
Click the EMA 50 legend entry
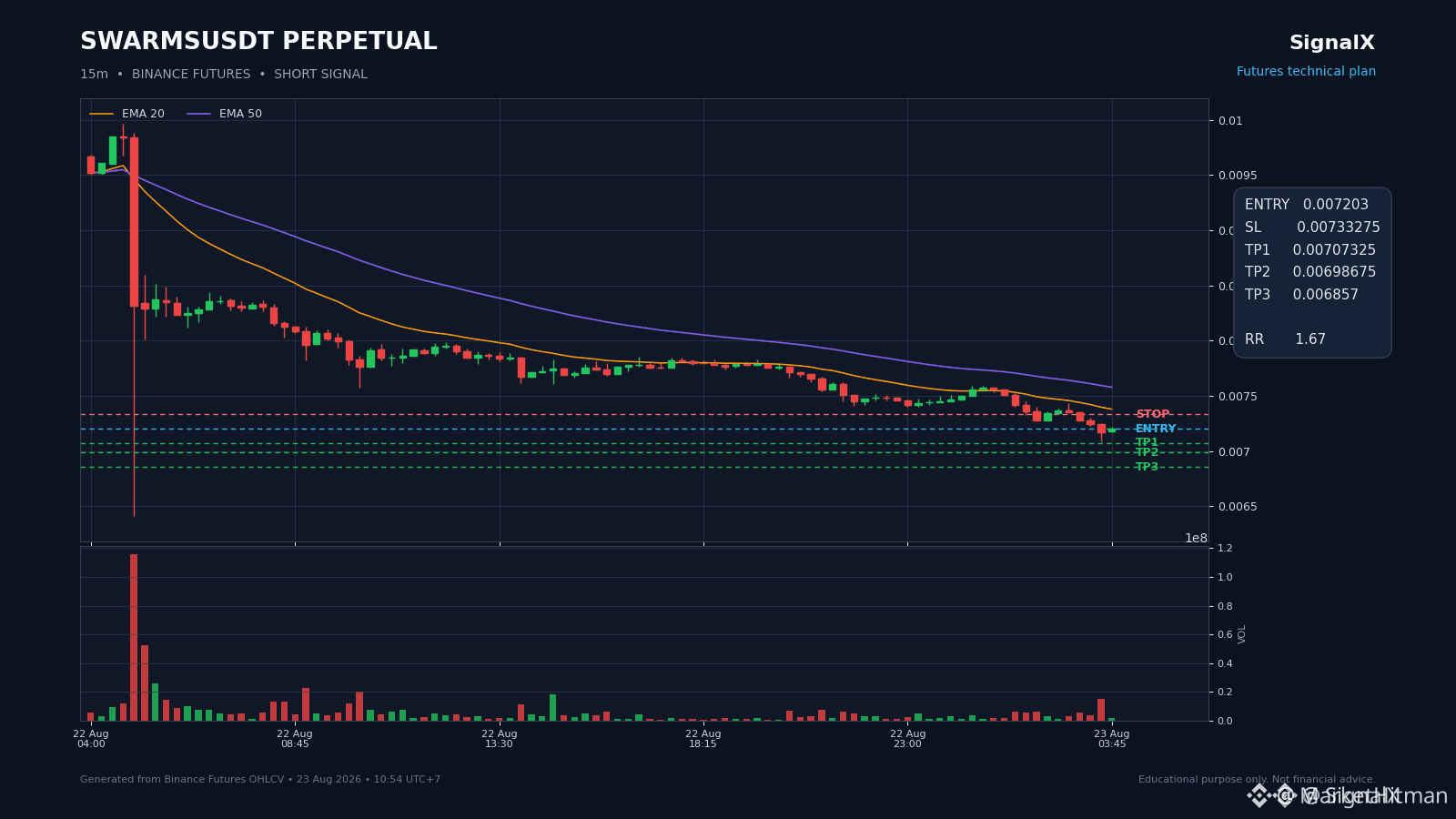pos(225,114)
